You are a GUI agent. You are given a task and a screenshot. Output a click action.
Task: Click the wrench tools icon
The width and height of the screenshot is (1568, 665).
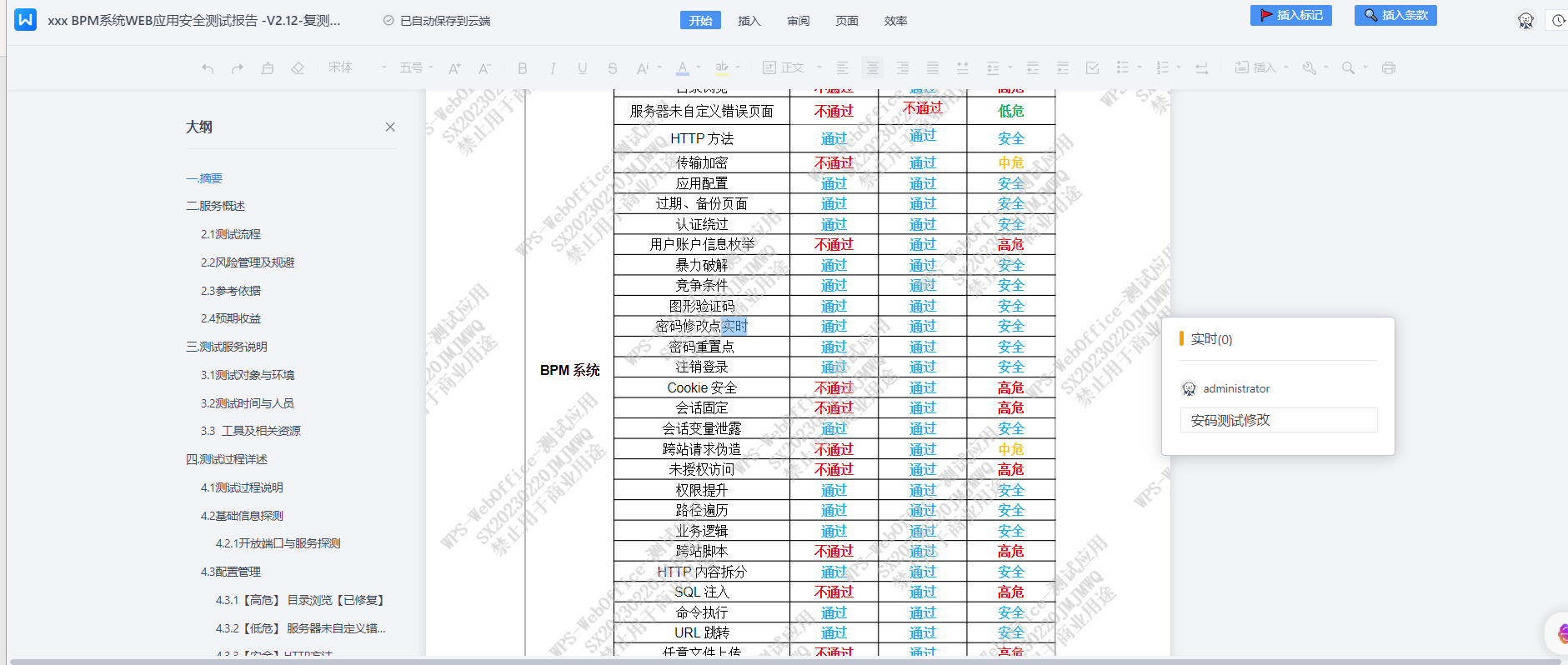tap(1310, 68)
